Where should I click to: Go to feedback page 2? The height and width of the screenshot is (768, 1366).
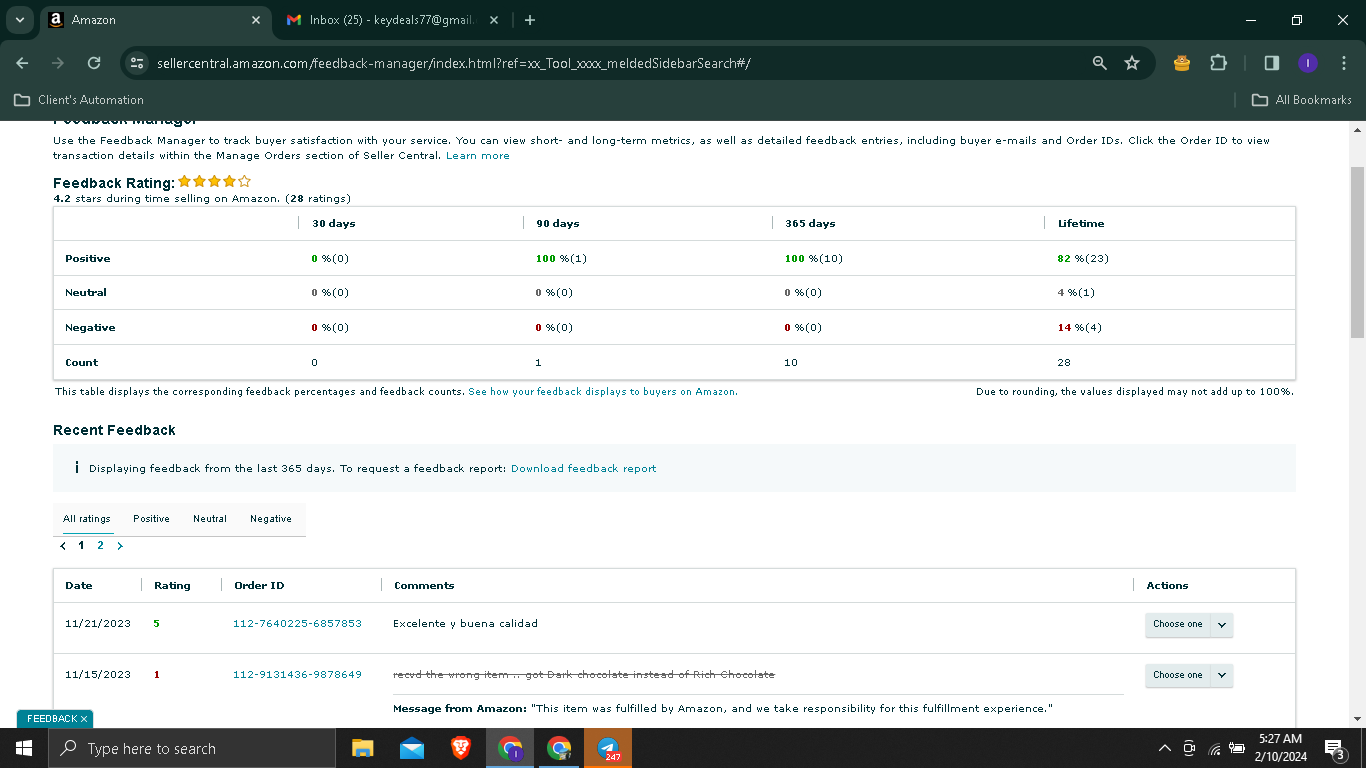pos(100,546)
